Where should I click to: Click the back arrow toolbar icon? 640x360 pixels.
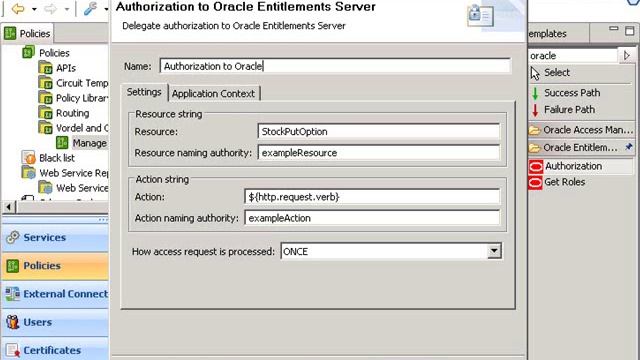tap(18, 9)
